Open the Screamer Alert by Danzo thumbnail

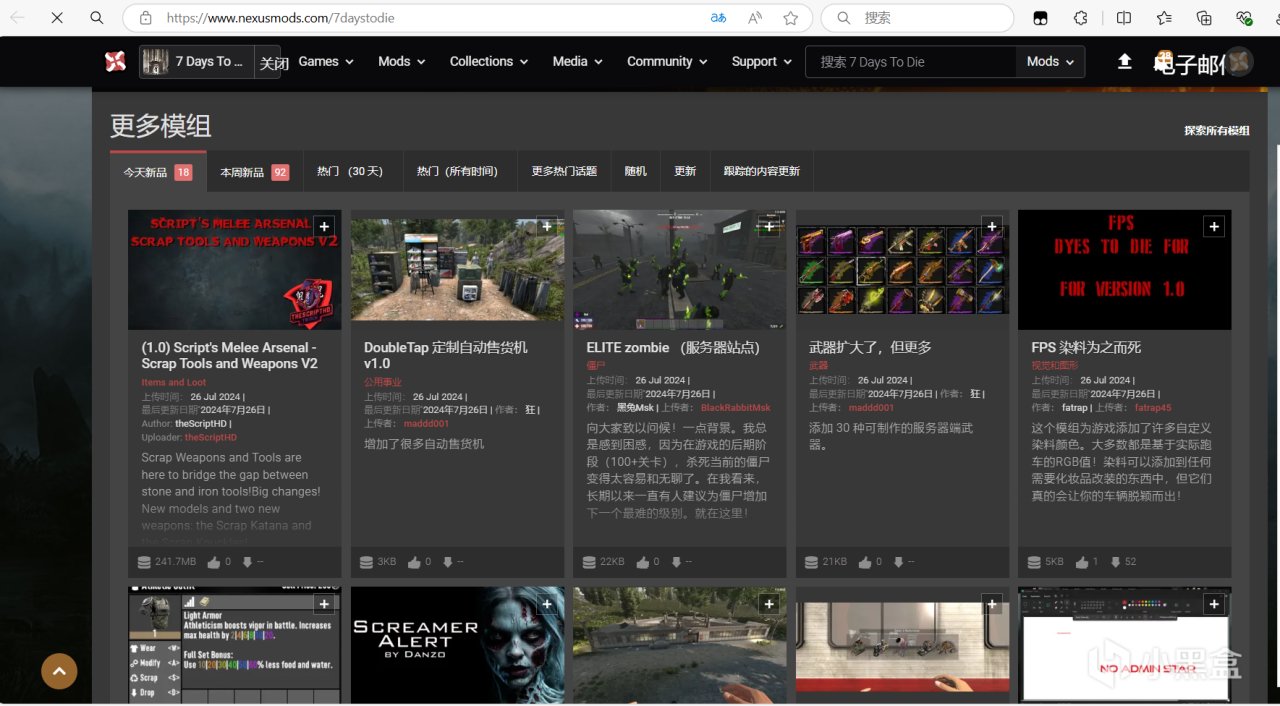(x=457, y=645)
